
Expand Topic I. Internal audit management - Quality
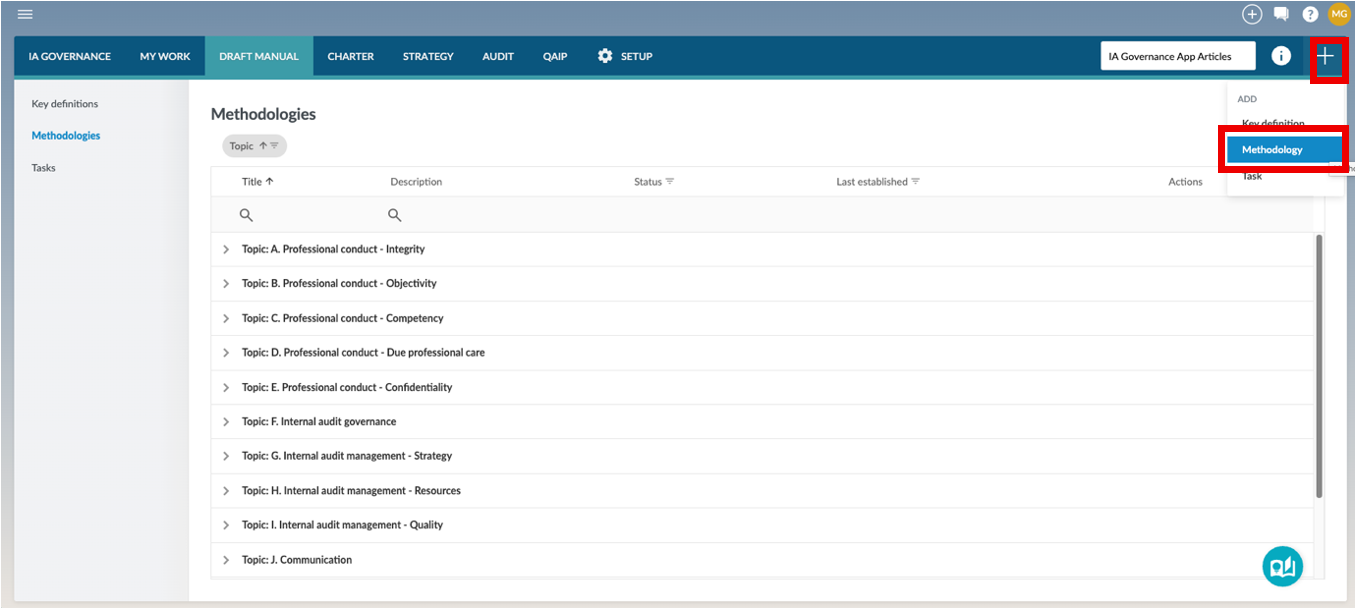pyautogui.click(x=226, y=525)
